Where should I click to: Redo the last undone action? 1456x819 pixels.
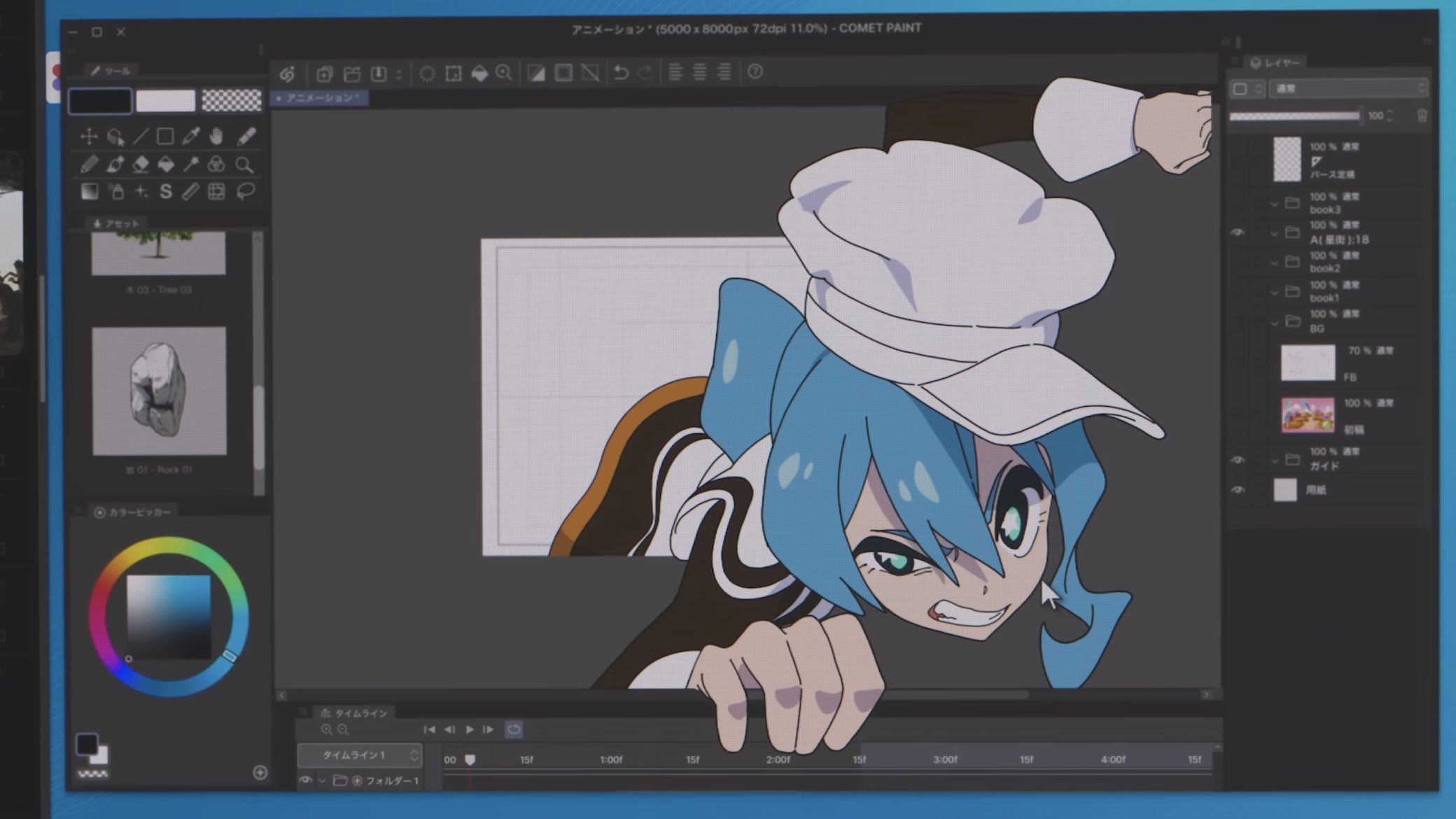(x=645, y=71)
